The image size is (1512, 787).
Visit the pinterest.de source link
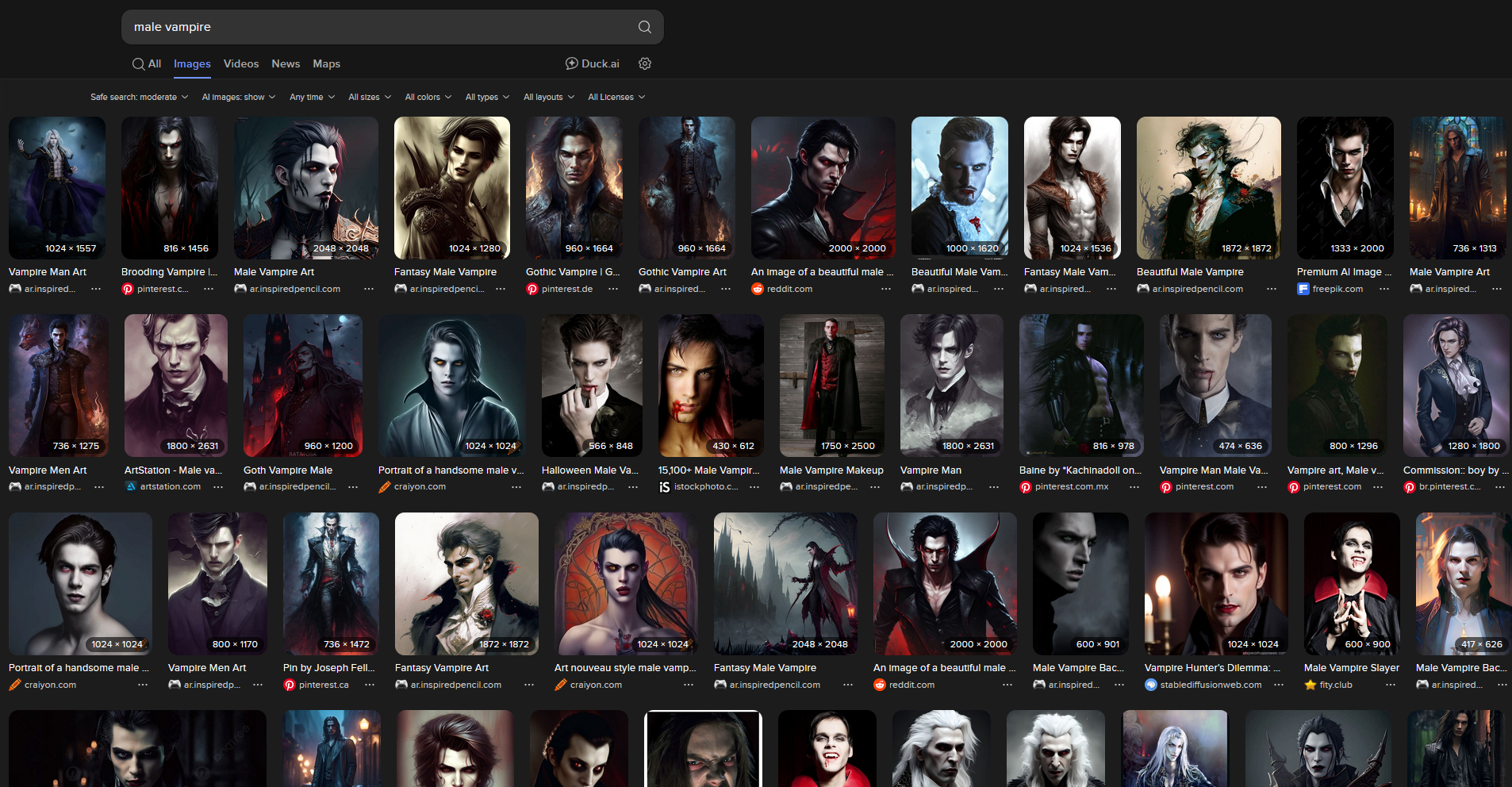point(567,289)
